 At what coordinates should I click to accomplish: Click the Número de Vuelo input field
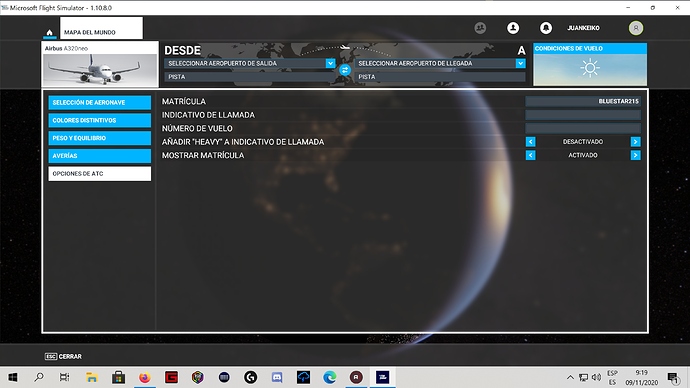(583, 128)
